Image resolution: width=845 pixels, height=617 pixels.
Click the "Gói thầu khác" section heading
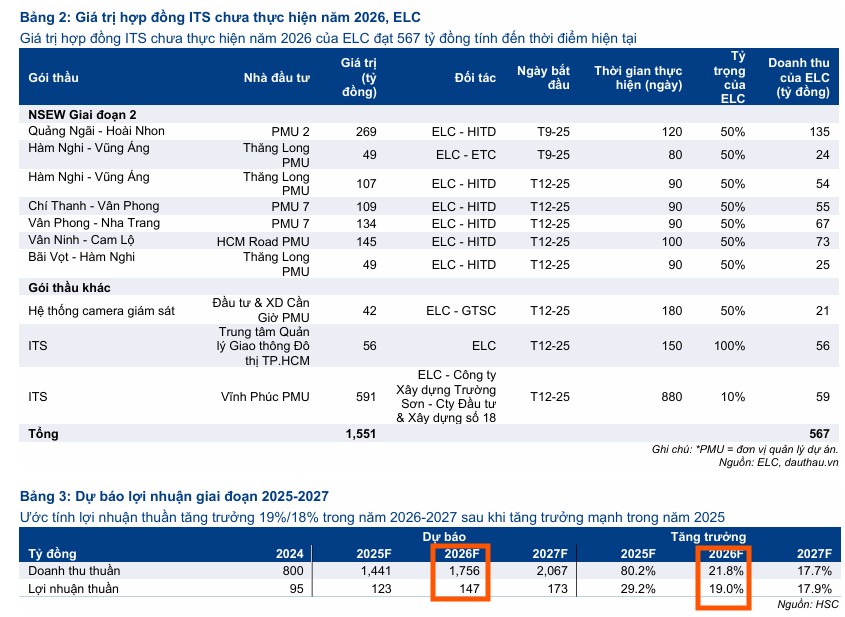click(x=70, y=287)
